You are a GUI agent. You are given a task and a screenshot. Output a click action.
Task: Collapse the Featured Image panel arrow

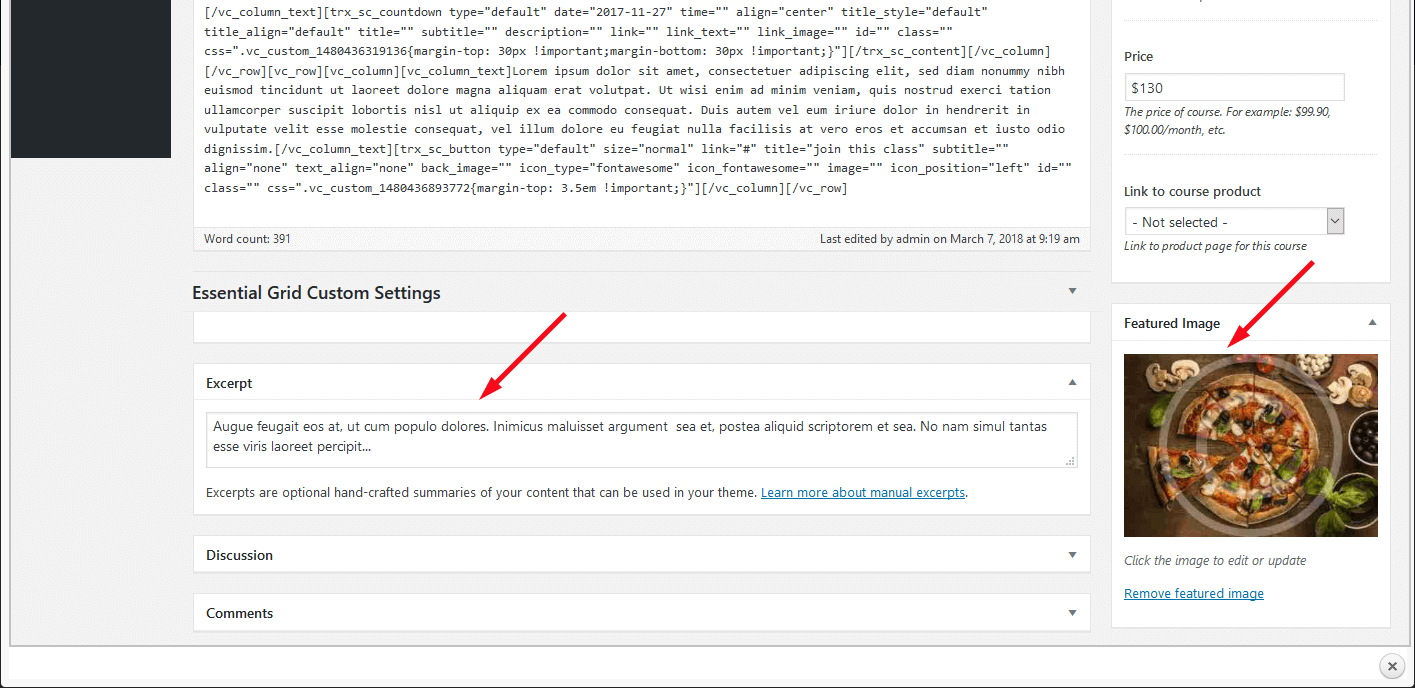[1372, 322]
